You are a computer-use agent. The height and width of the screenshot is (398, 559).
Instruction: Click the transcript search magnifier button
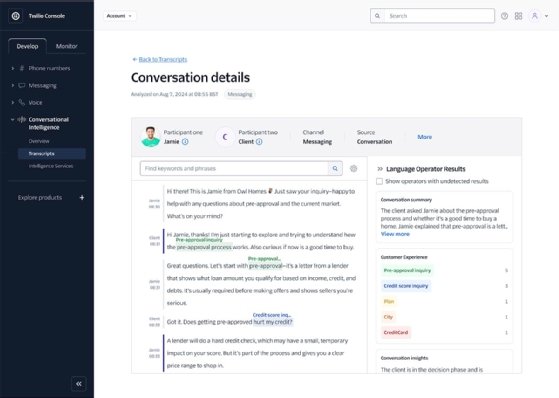335,168
